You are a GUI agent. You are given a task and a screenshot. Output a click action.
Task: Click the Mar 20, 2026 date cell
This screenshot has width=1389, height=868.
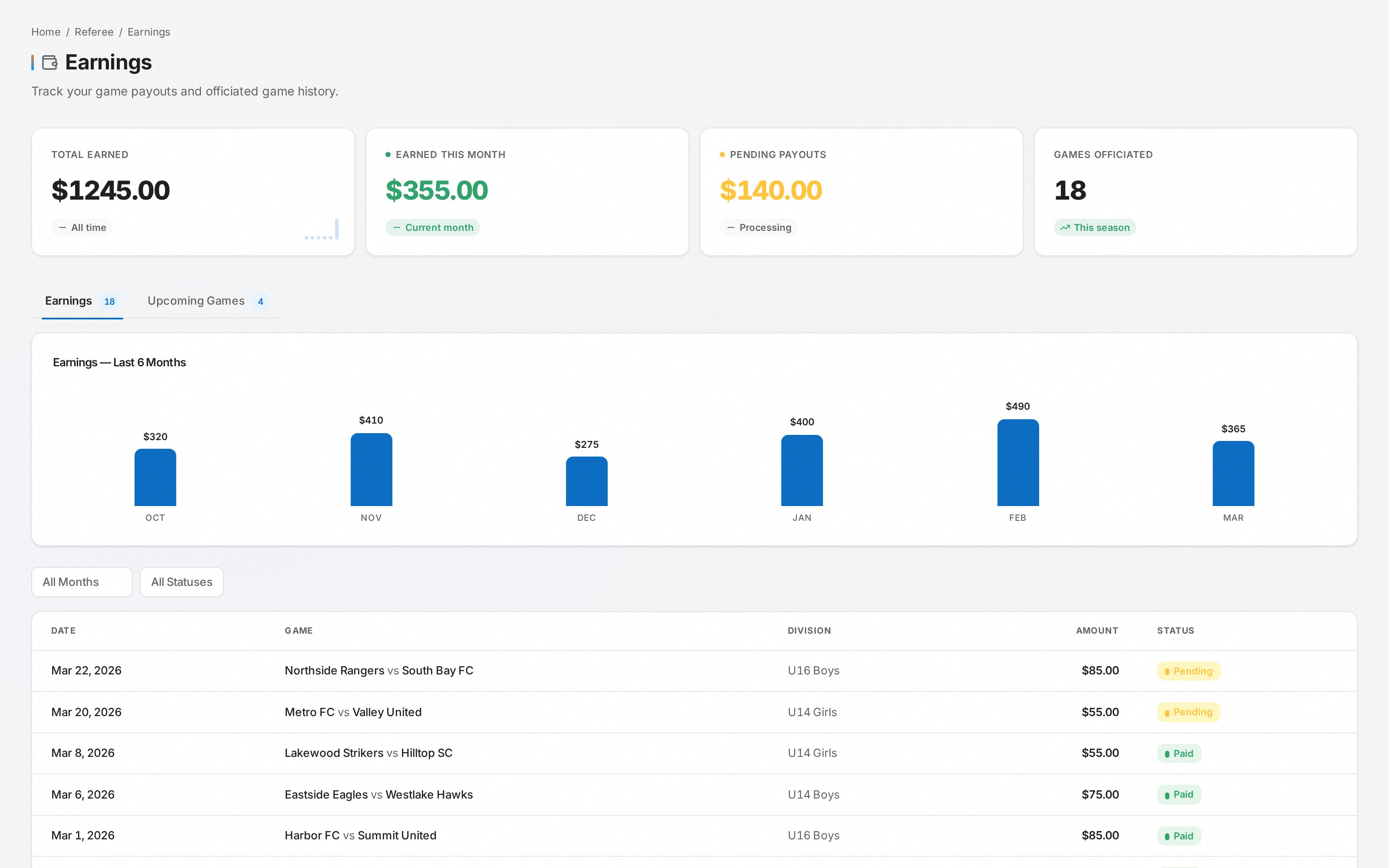(x=86, y=713)
